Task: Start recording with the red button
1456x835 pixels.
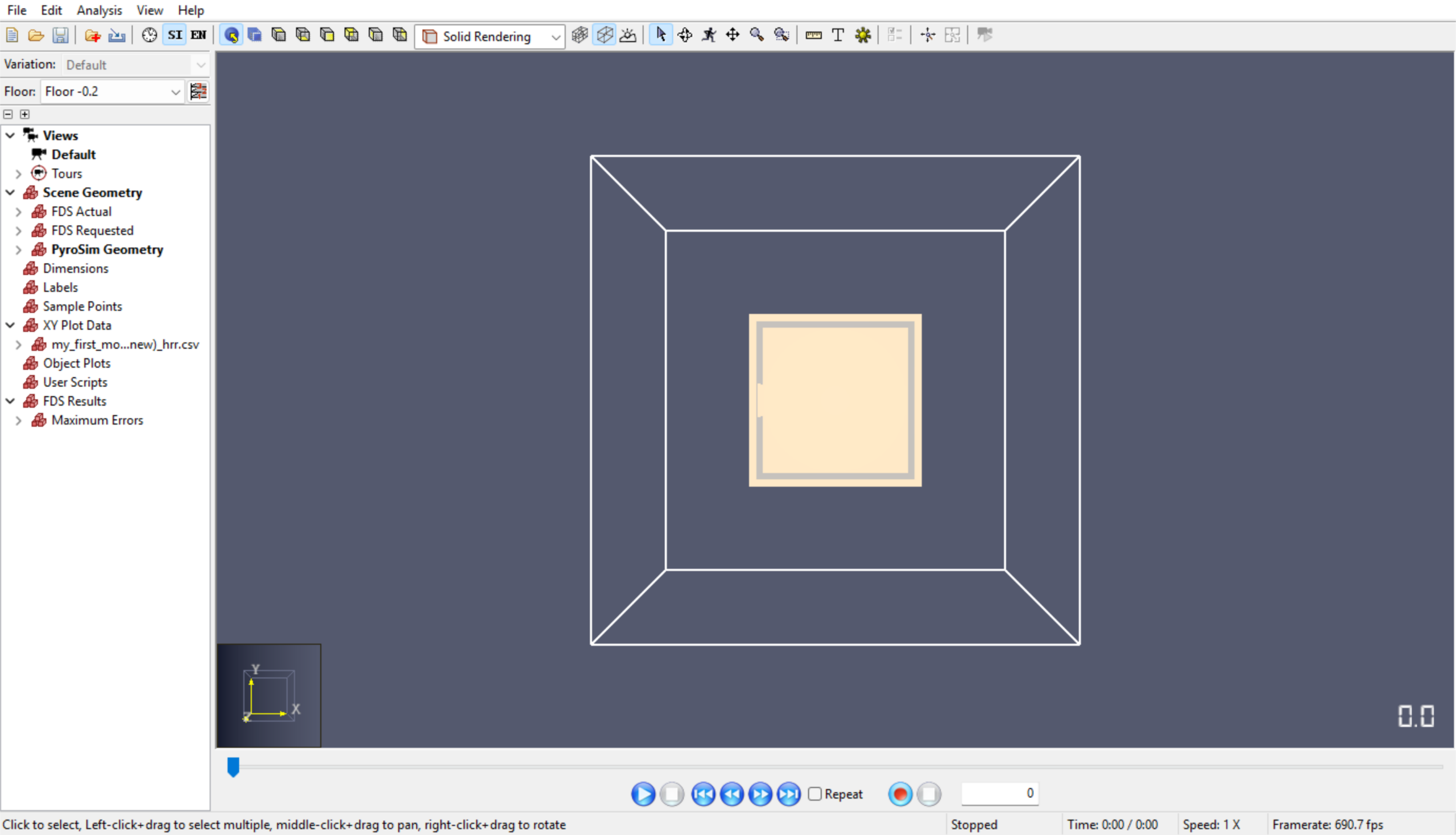Action: click(900, 794)
